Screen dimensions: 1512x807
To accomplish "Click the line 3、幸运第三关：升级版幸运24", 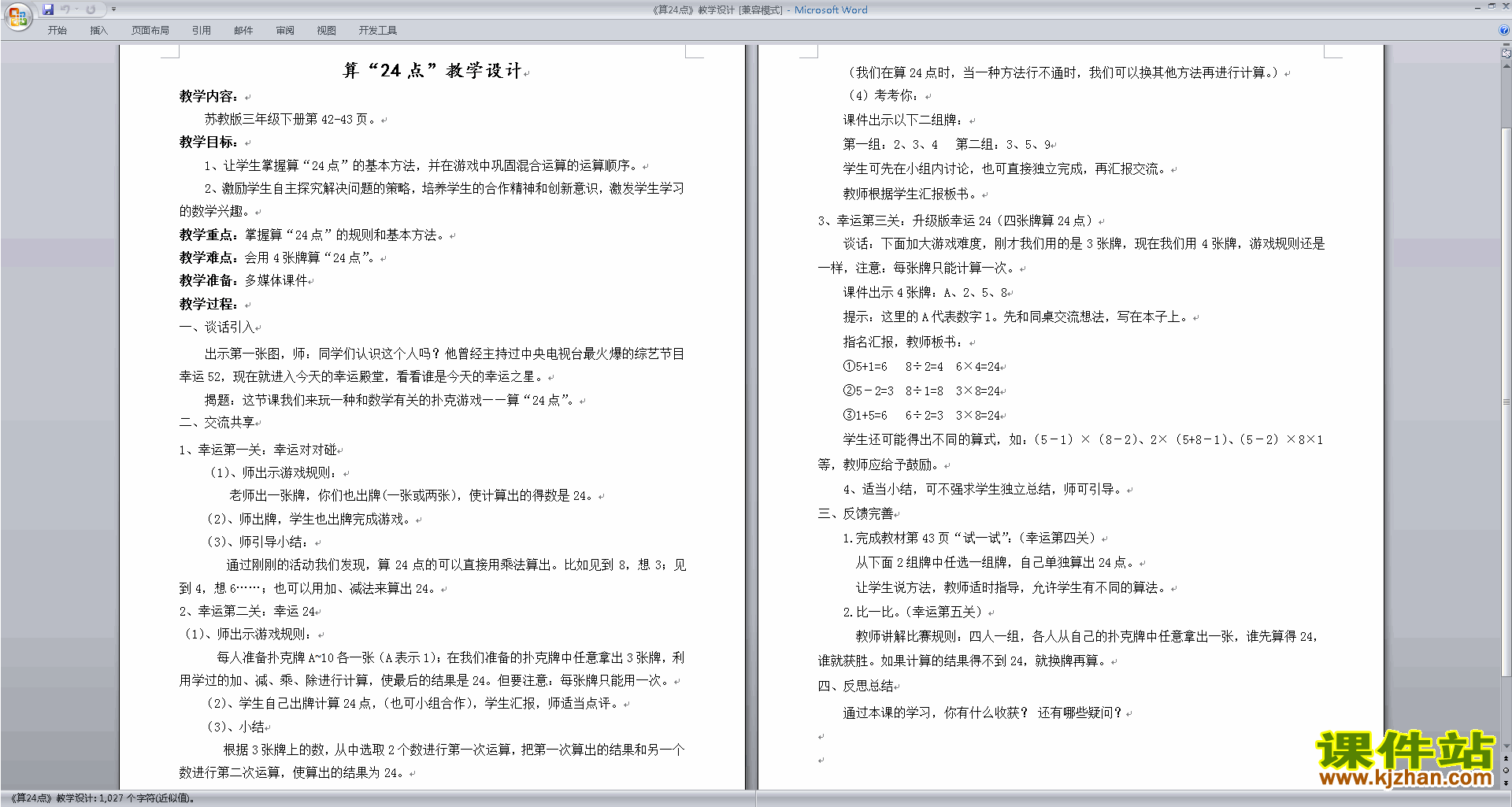I will coord(956,220).
